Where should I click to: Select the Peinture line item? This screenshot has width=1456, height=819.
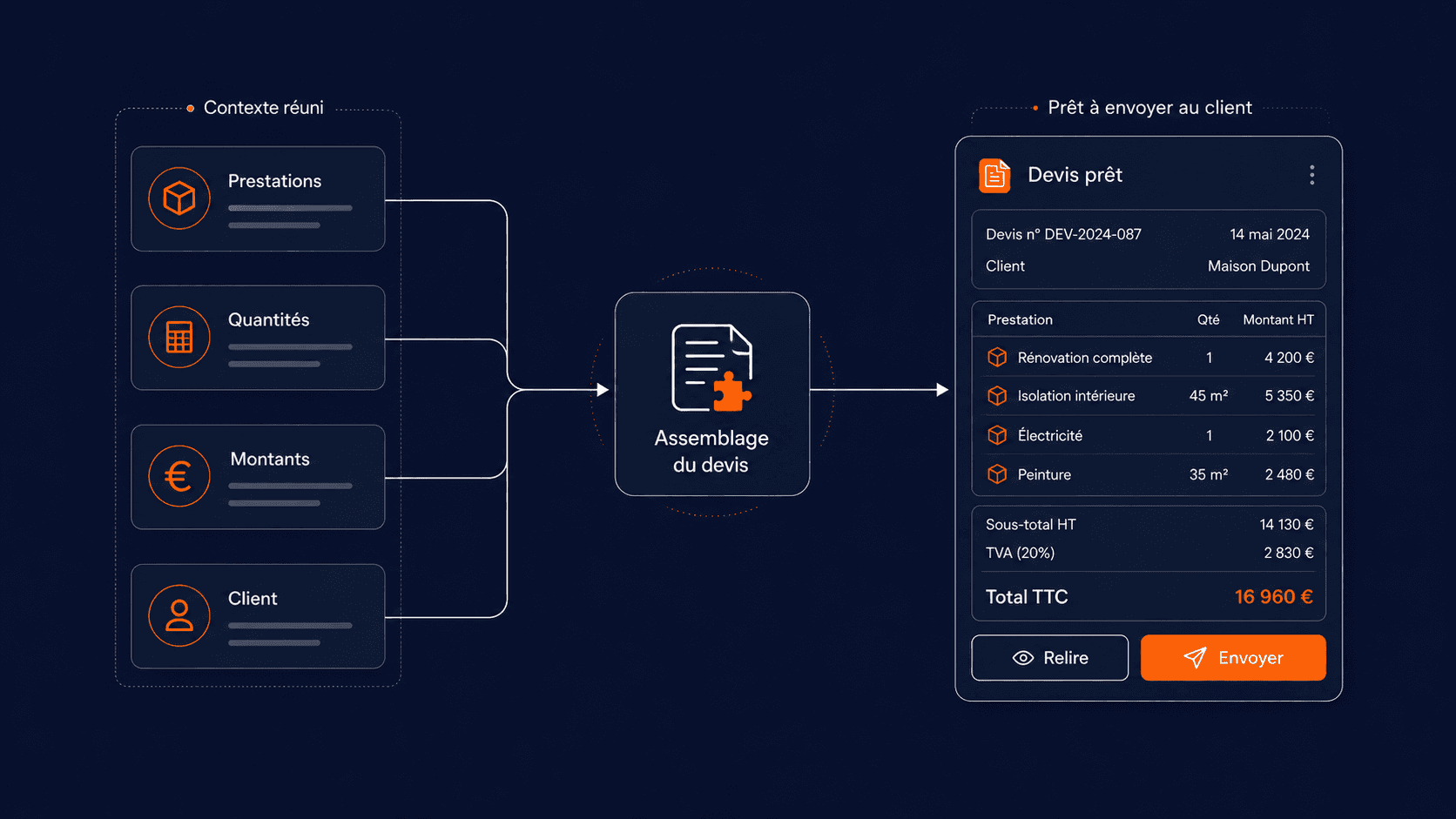coord(1149,474)
